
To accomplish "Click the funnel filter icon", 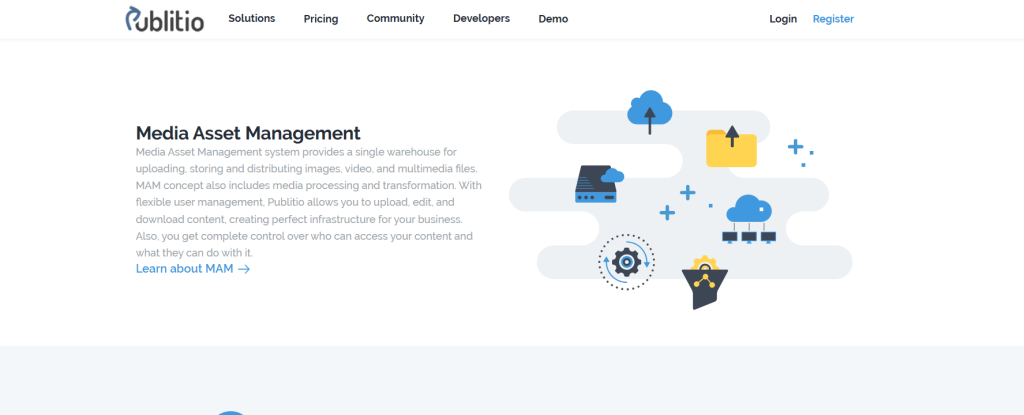I will click(x=705, y=282).
